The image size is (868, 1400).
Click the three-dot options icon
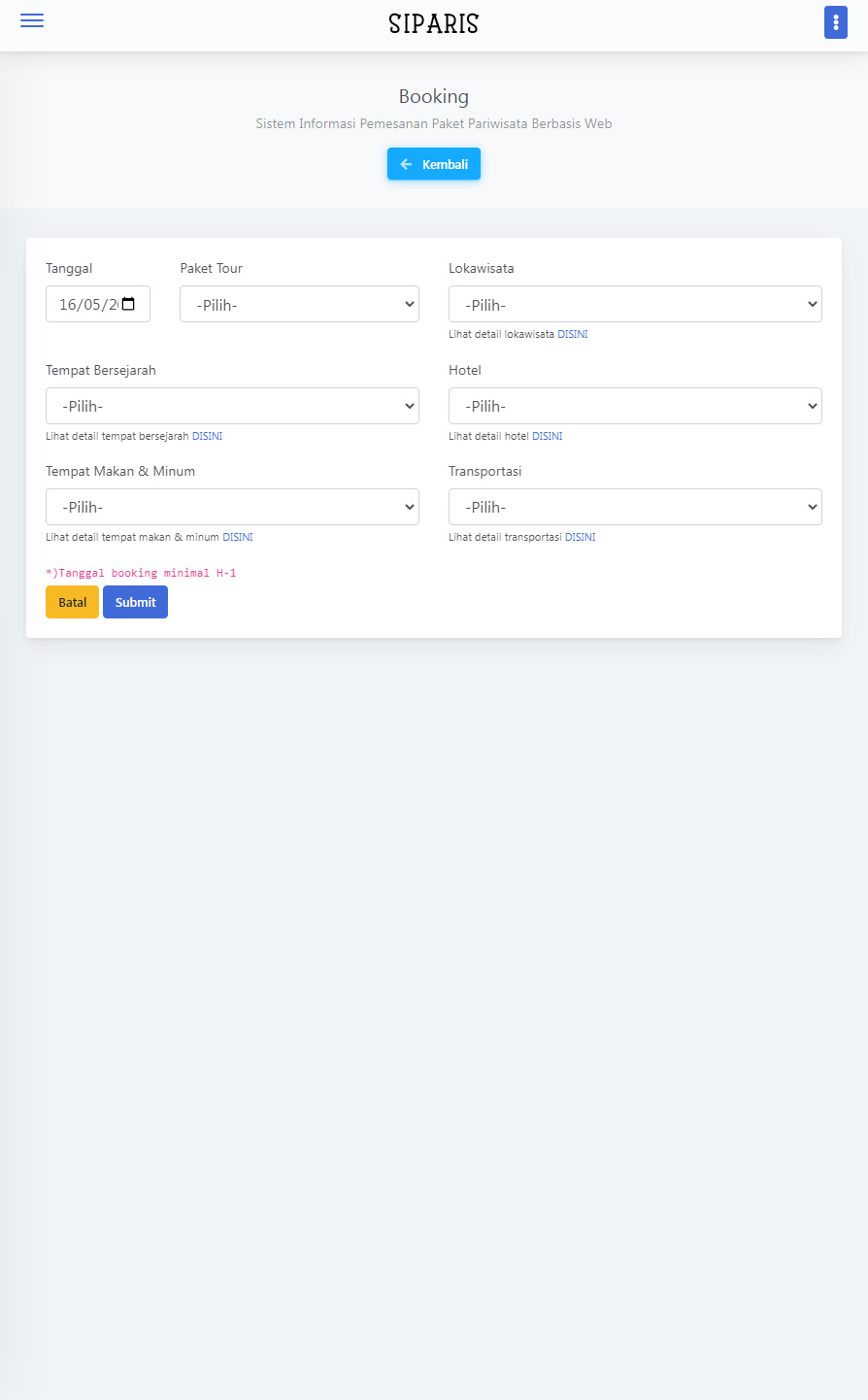point(835,22)
